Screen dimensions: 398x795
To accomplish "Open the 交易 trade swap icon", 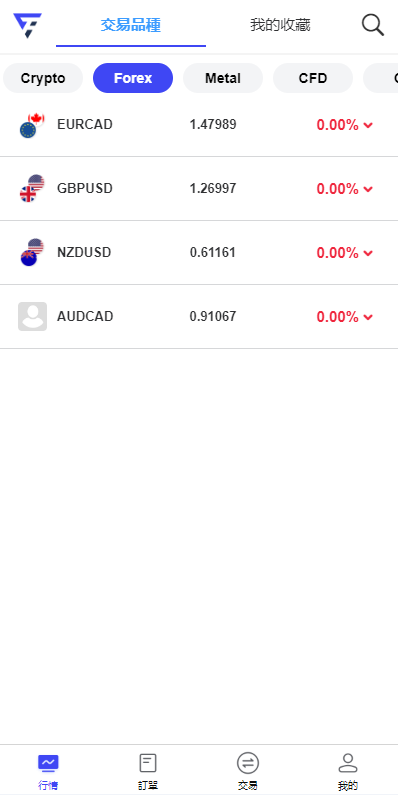I will point(247,763).
